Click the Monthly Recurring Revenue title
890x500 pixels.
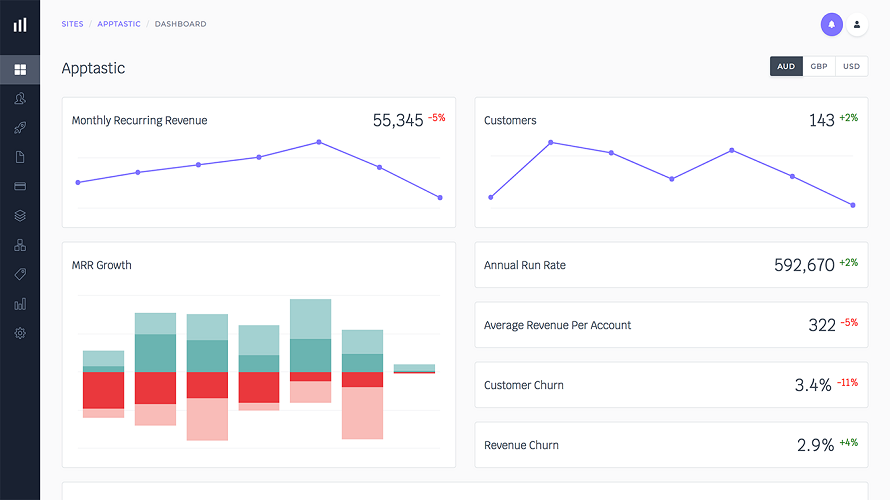click(139, 120)
